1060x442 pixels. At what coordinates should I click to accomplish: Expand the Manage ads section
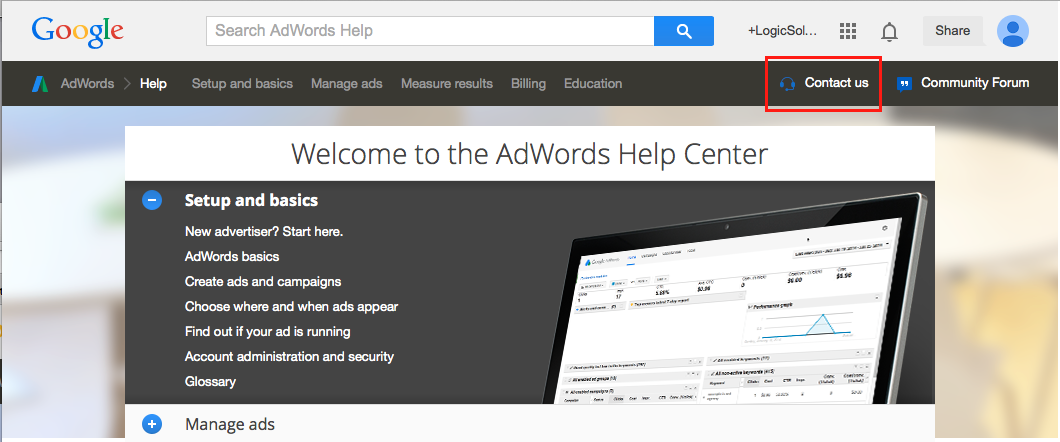click(x=152, y=424)
